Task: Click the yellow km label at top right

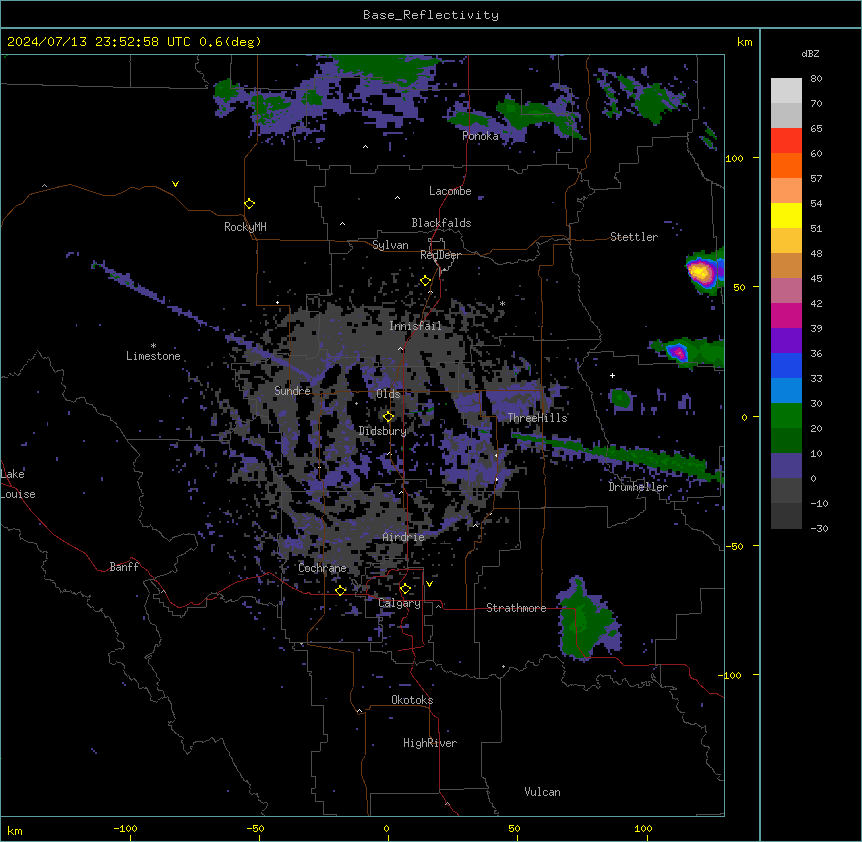Action: click(745, 42)
